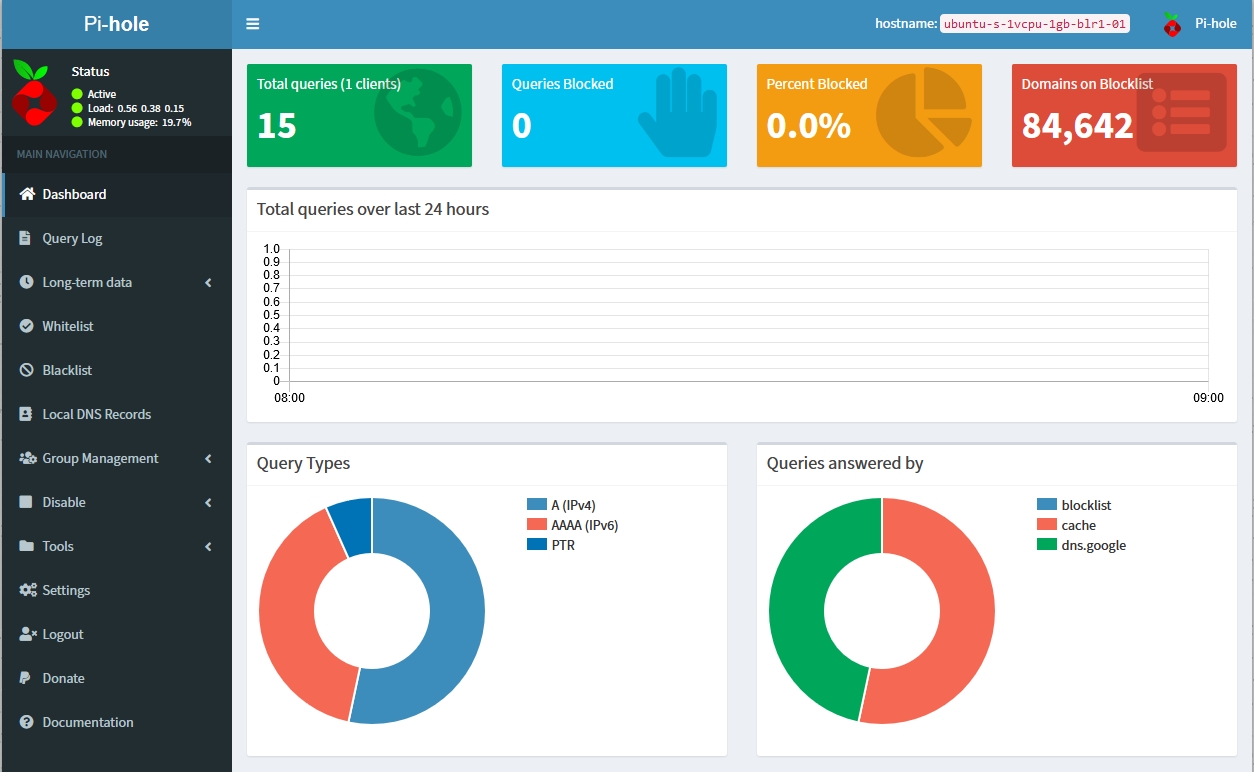Click the green Load status indicator dot
The width and height of the screenshot is (1254, 772).
(x=77, y=108)
